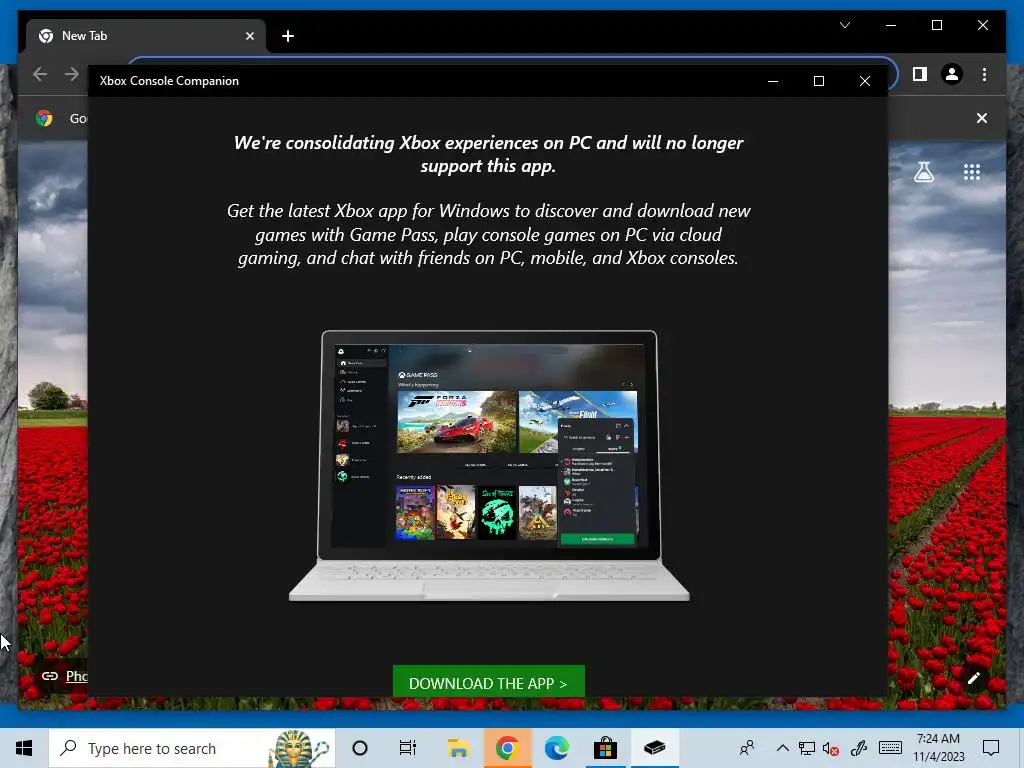Maximize the Xbox Console Companion window
Screen dimensions: 1024x768
point(819,81)
